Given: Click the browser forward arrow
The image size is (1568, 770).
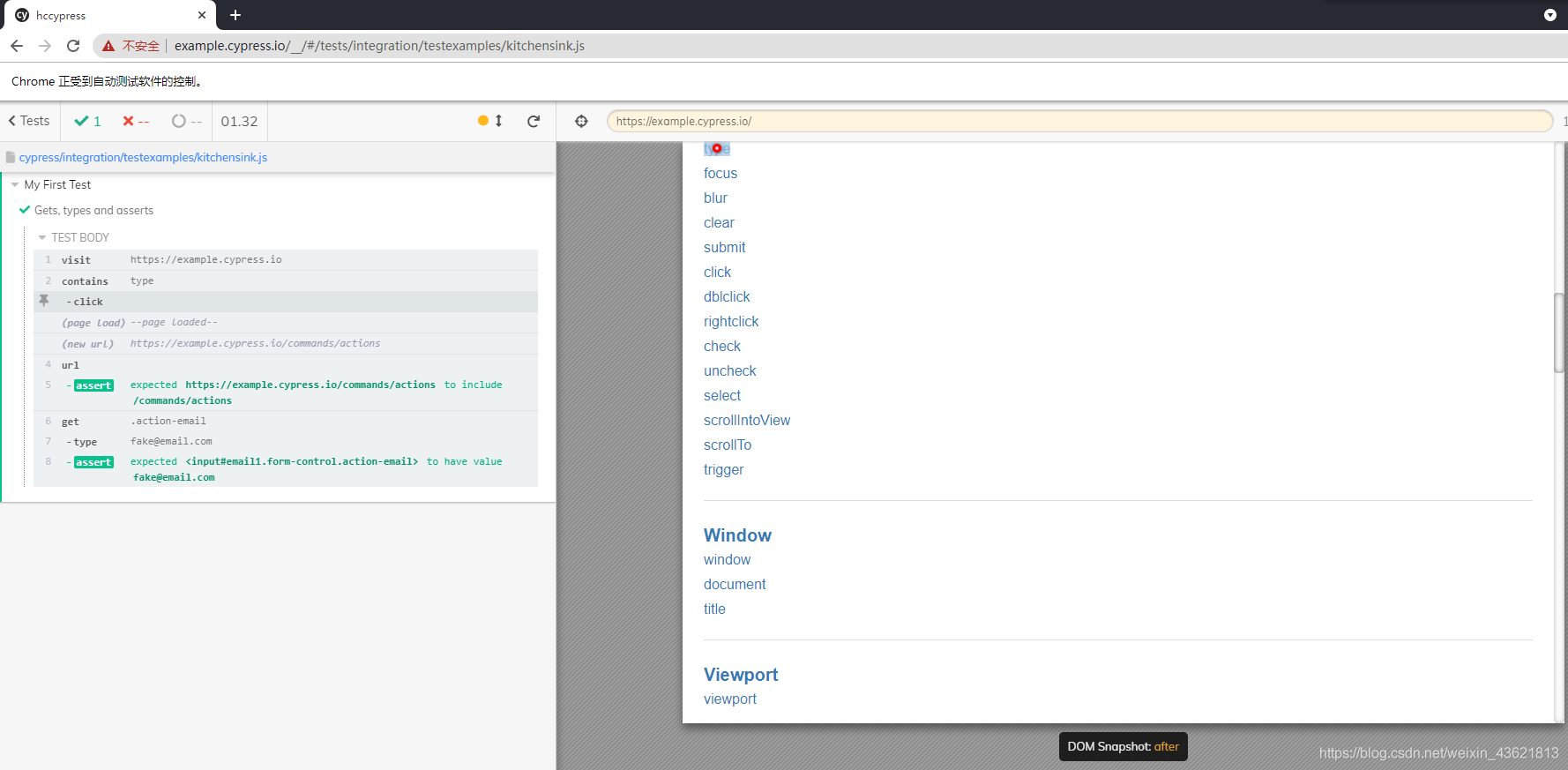Looking at the screenshot, I should pyautogui.click(x=45, y=46).
